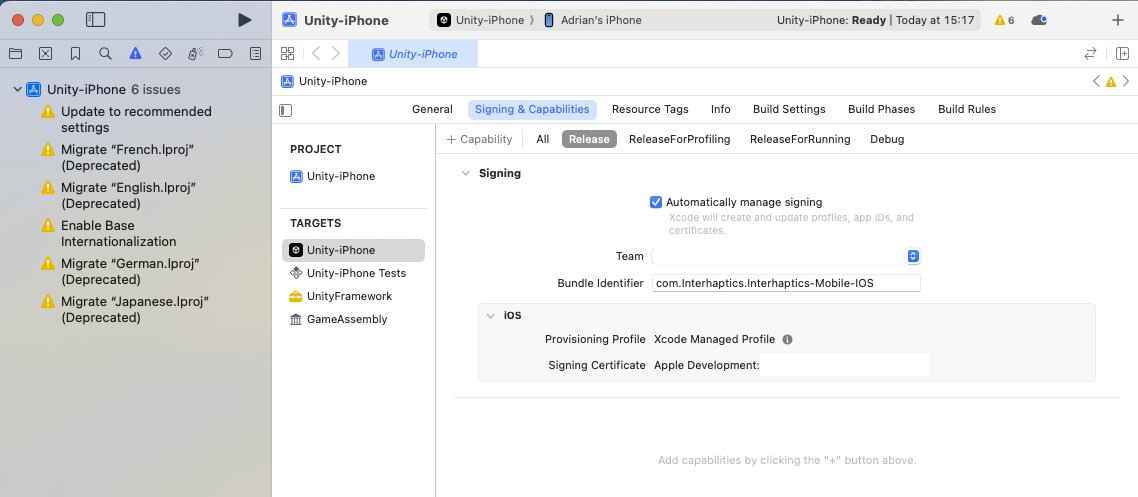Click the Provisioning Profile info icon
This screenshot has height=497, width=1138.
pos(787,340)
